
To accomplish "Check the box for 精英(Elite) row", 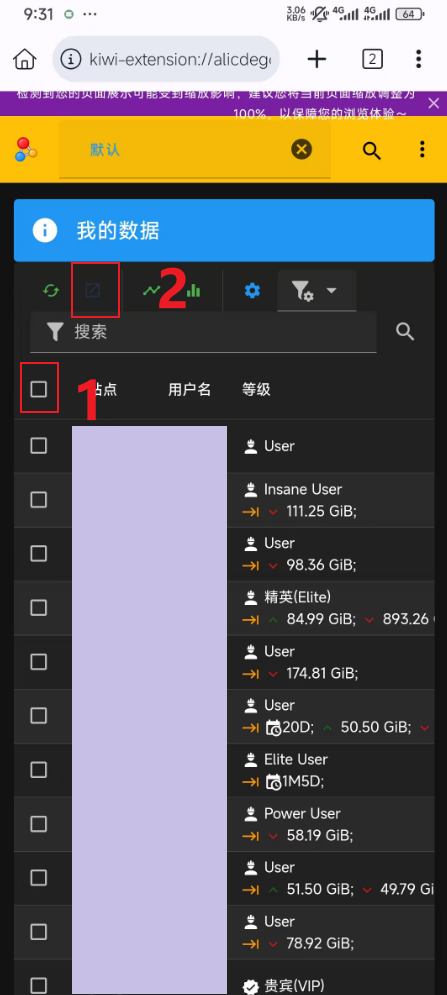I will (x=39, y=607).
